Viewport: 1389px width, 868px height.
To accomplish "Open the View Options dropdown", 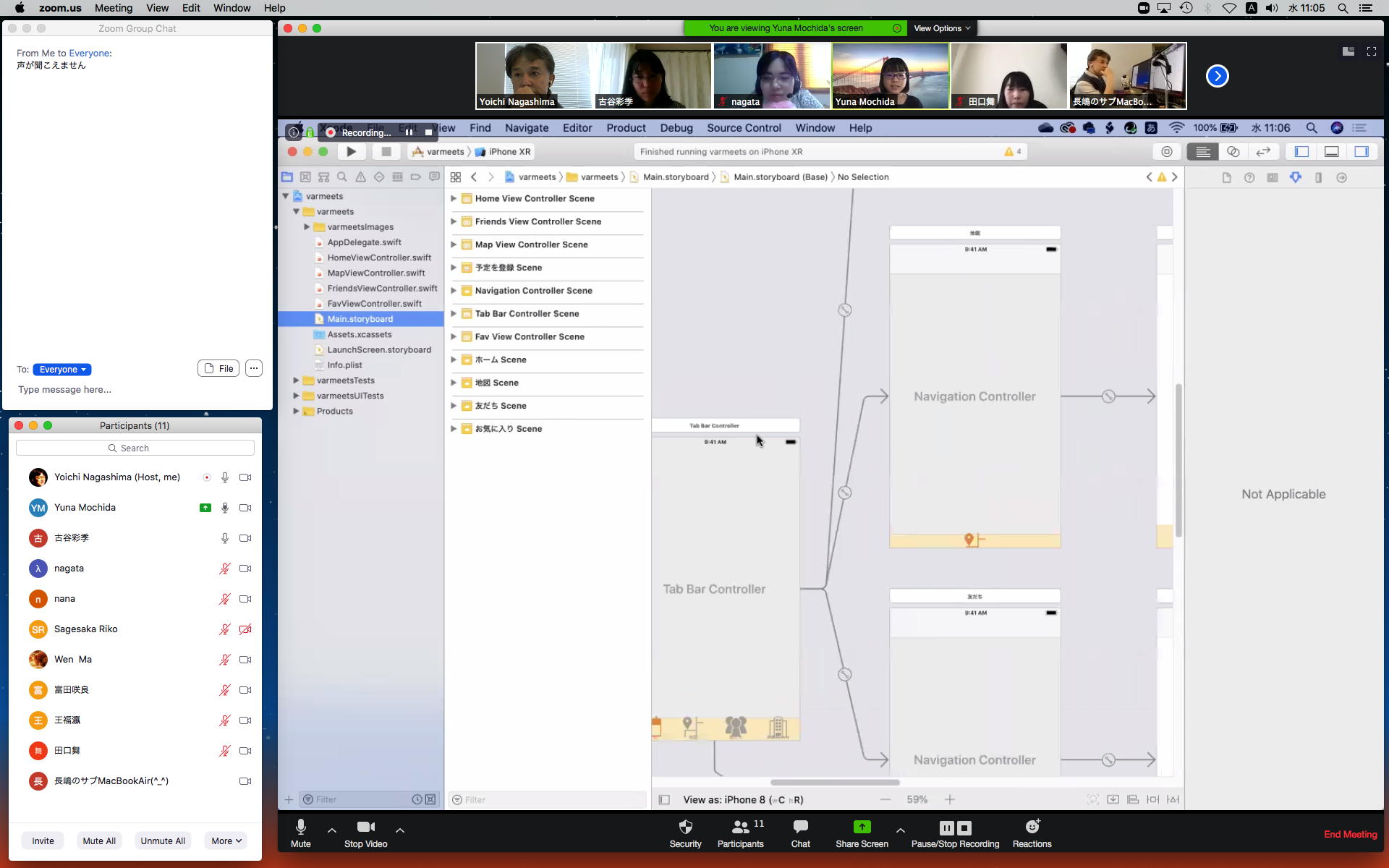I will click(x=941, y=28).
